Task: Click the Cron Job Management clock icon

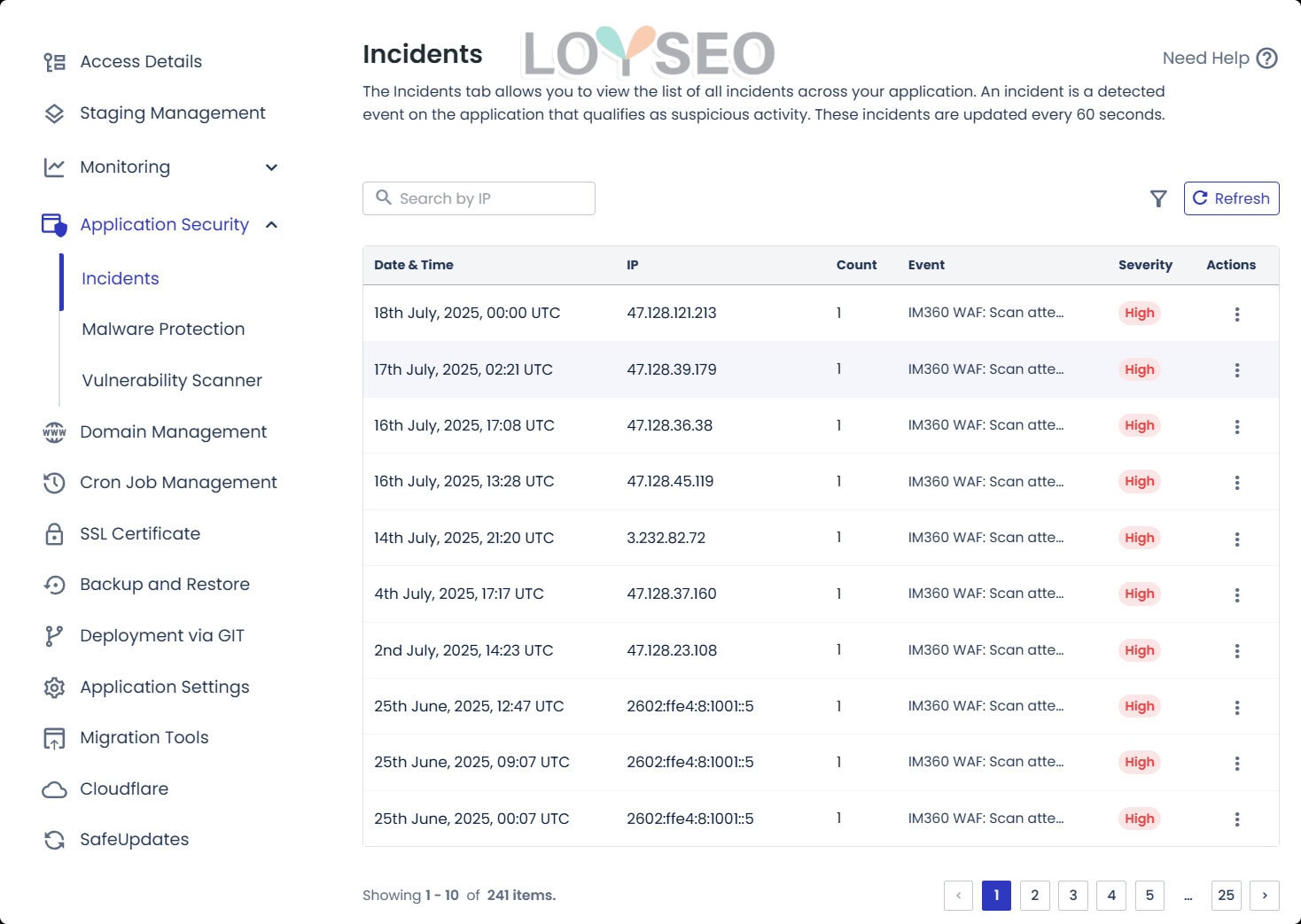Action: (x=54, y=483)
